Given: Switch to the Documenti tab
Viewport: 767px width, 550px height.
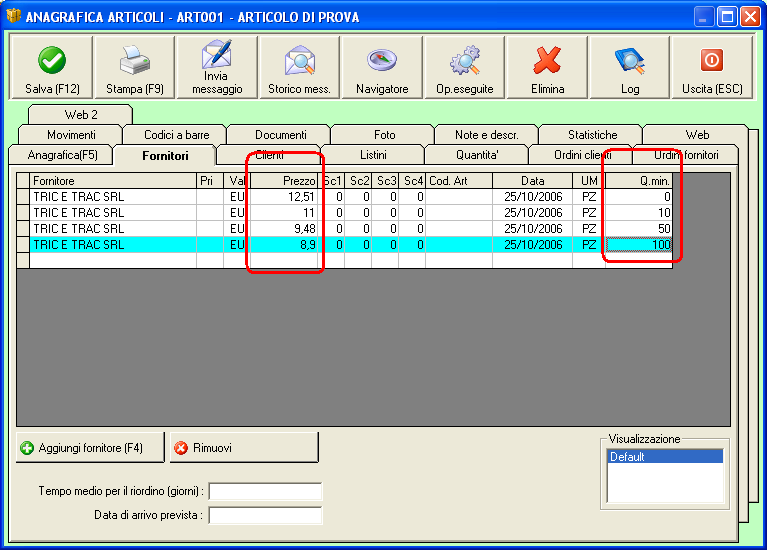Looking at the screenshot, I should 280,135.
